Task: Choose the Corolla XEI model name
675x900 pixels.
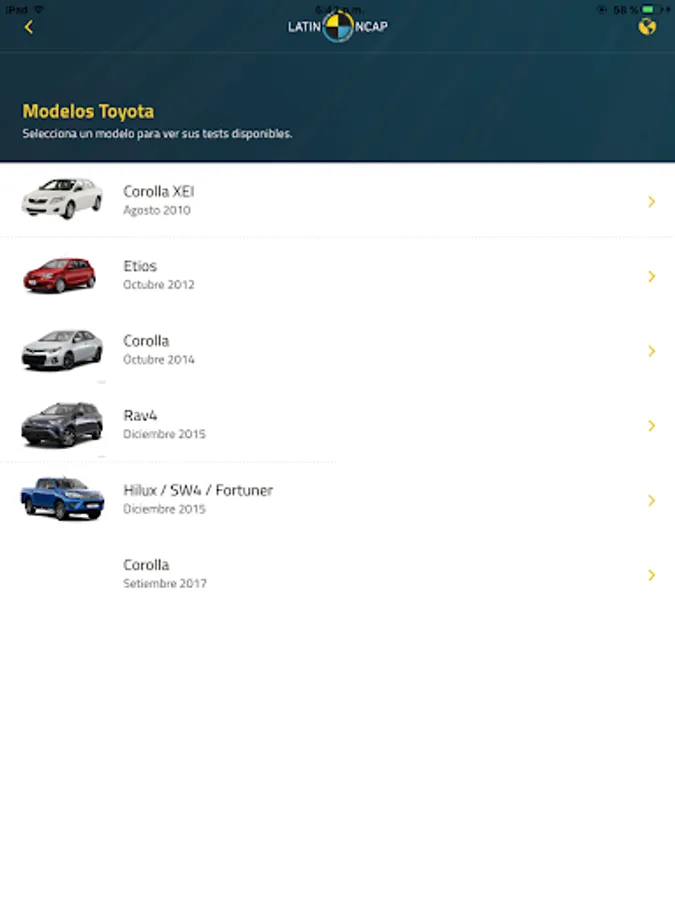Action: pos(159,191)
